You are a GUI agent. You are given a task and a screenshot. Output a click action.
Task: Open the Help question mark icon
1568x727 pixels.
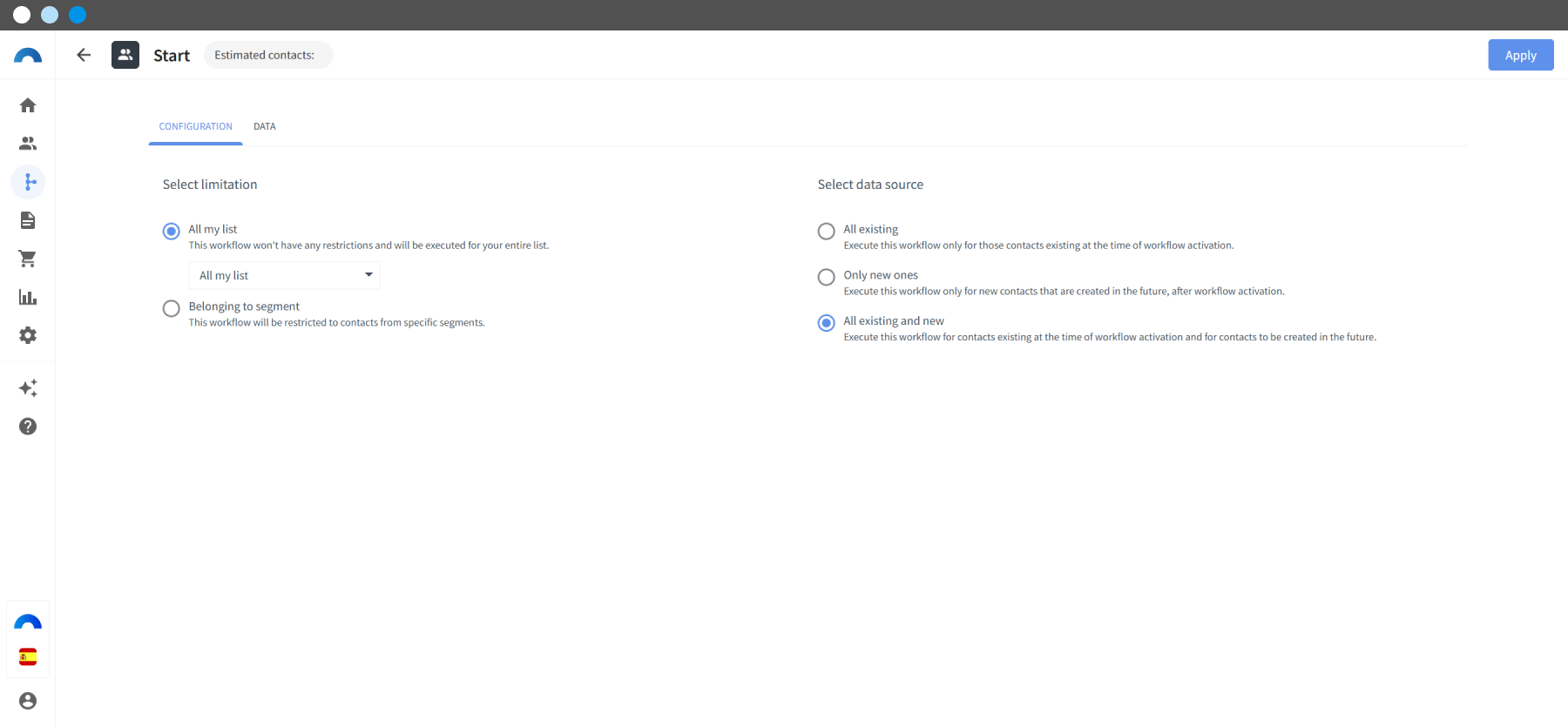click(28, 427)
